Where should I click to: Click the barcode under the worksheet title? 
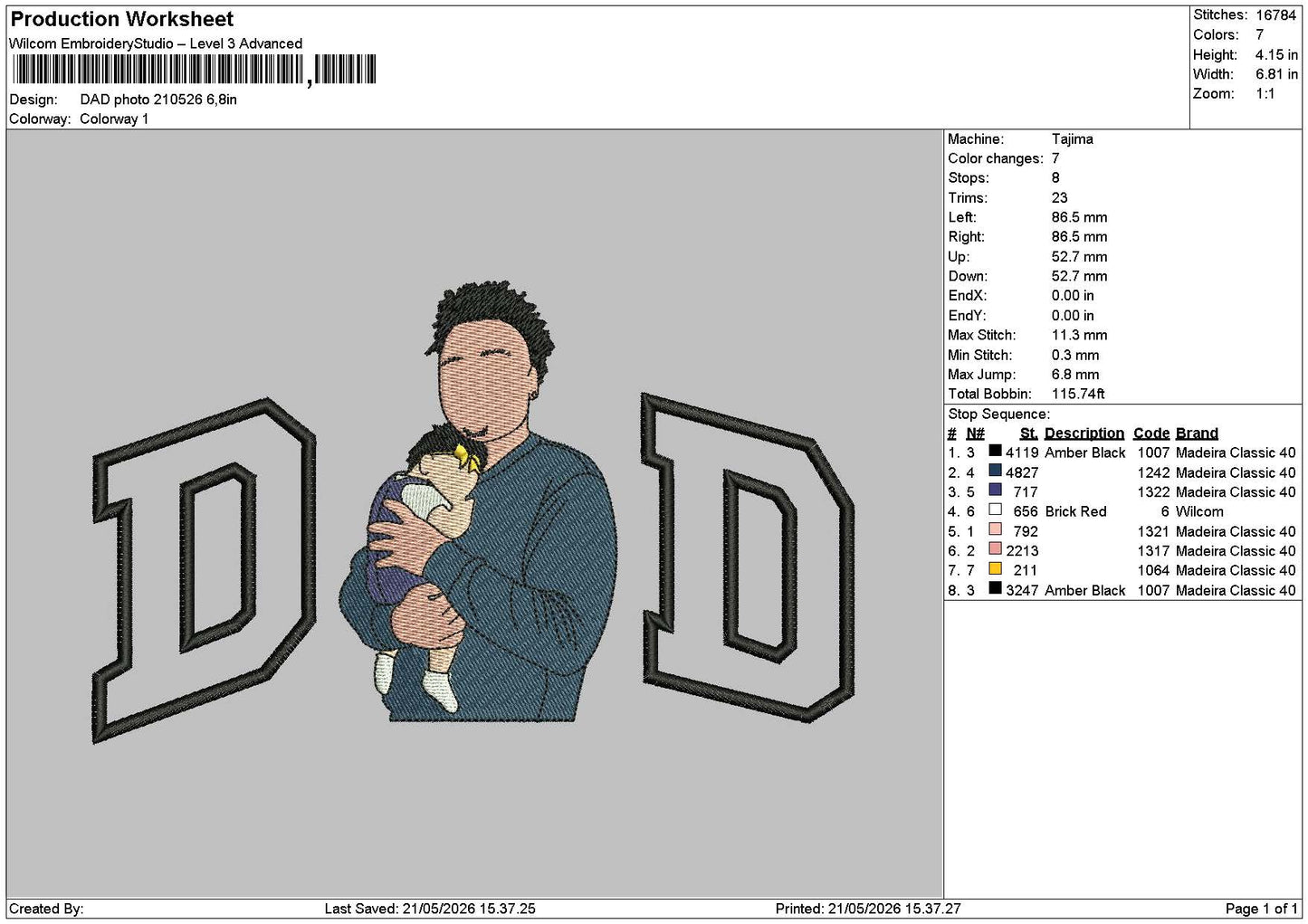(x=194, y=70)
